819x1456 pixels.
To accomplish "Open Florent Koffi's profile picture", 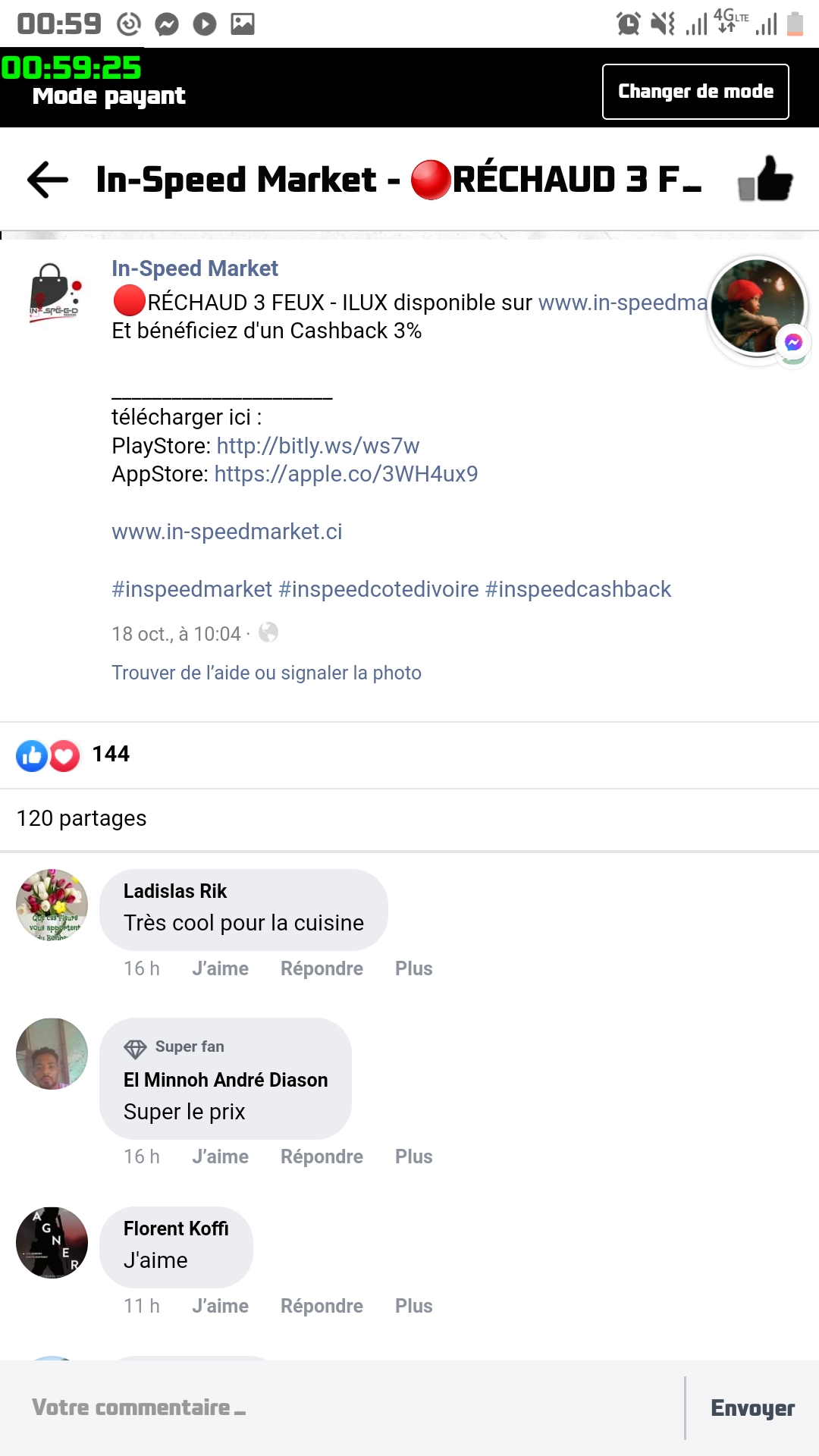I will pos(52,1242).
